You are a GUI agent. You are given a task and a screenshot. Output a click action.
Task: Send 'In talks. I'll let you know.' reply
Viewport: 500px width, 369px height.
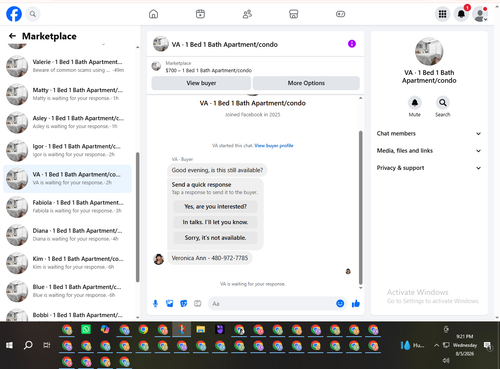[x=215, y=222]
